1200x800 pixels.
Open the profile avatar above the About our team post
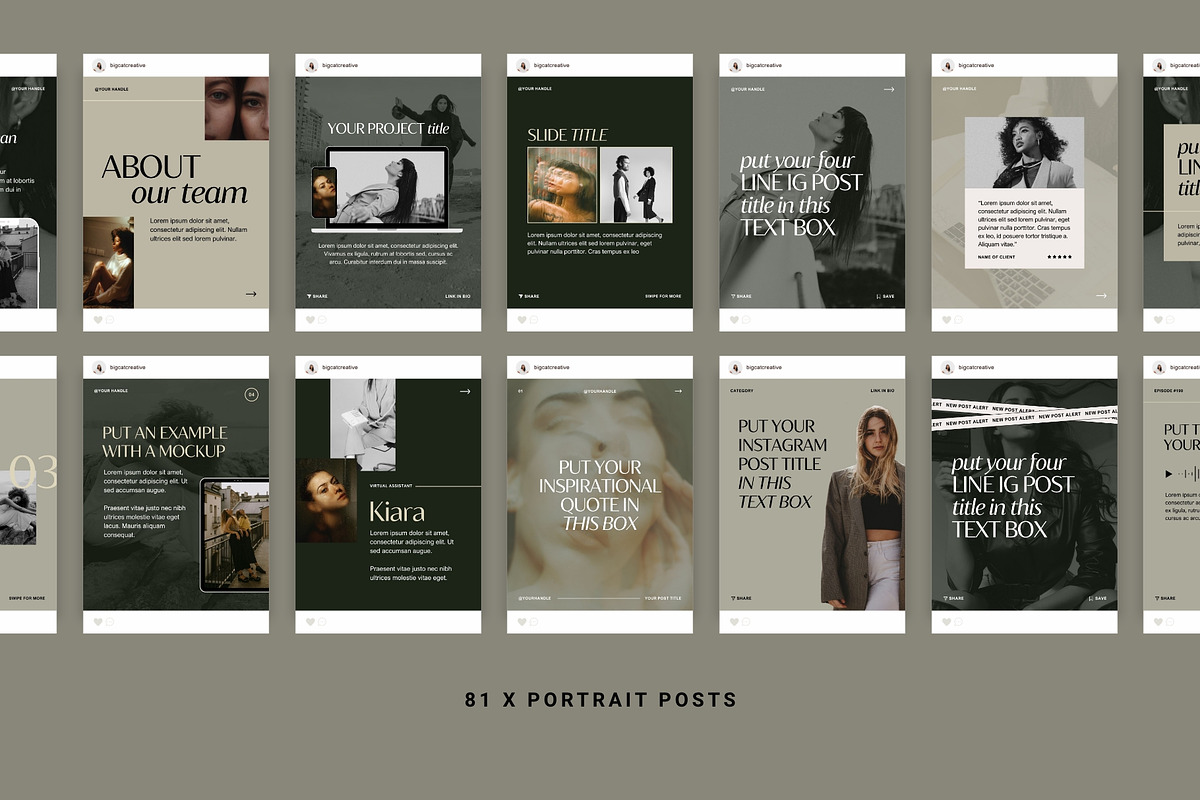99,65
